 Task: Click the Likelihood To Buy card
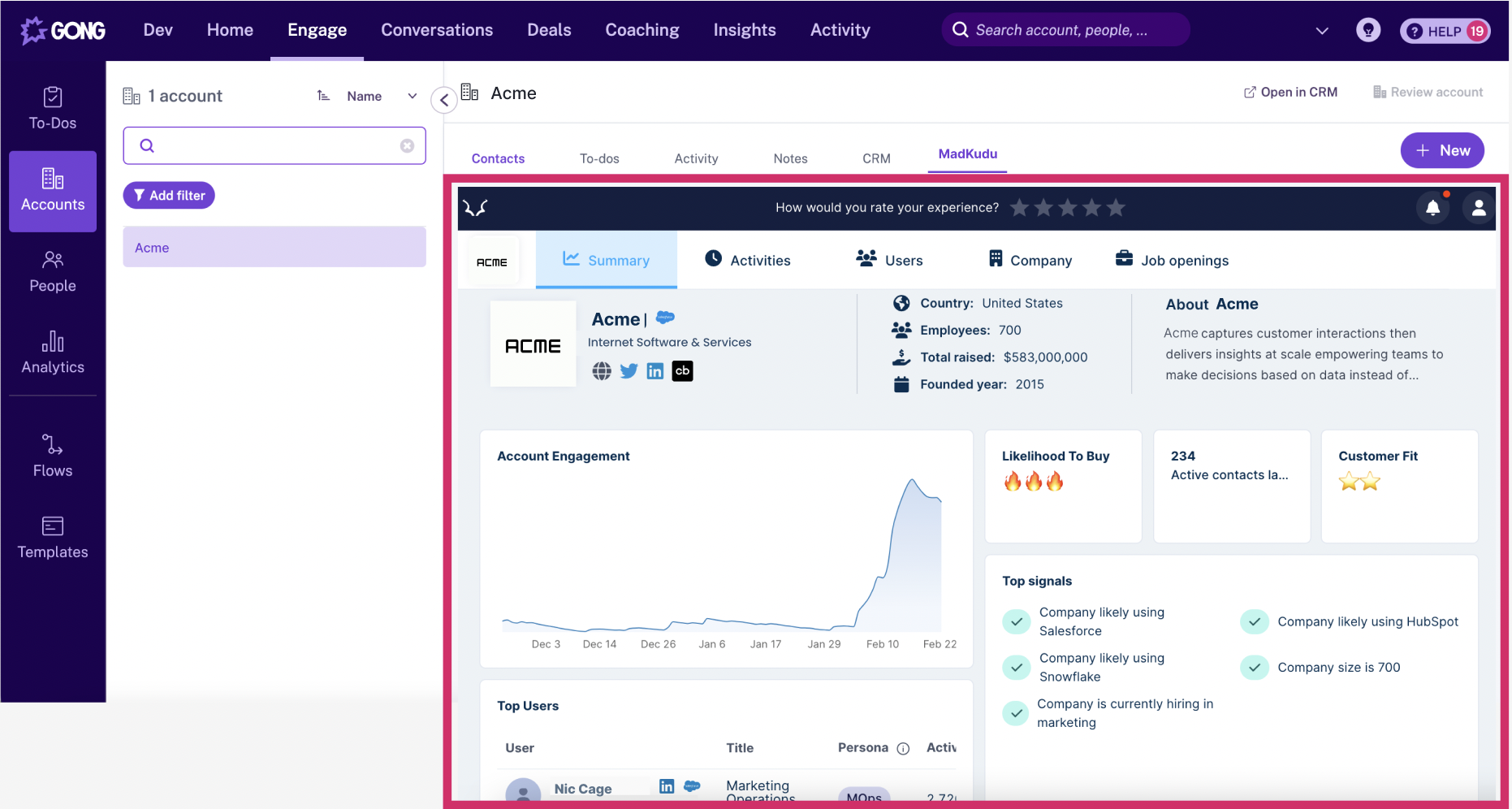[x=1064, y=487]
